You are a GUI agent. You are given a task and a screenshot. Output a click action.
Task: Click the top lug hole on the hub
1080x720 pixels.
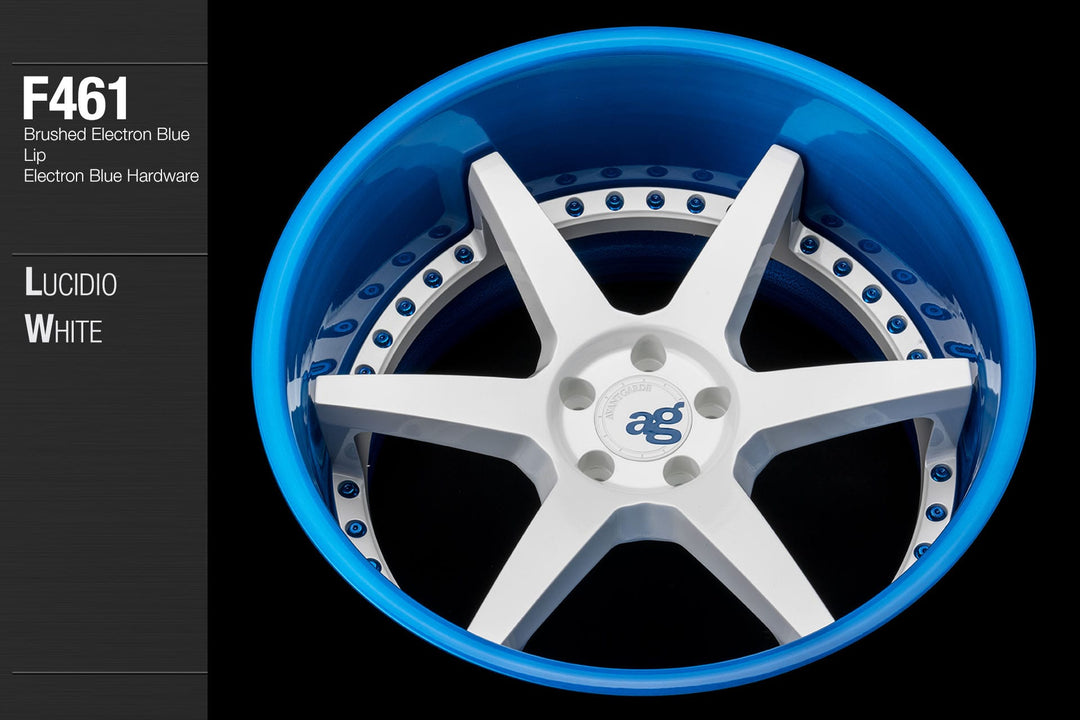click(x=648, y=353)
